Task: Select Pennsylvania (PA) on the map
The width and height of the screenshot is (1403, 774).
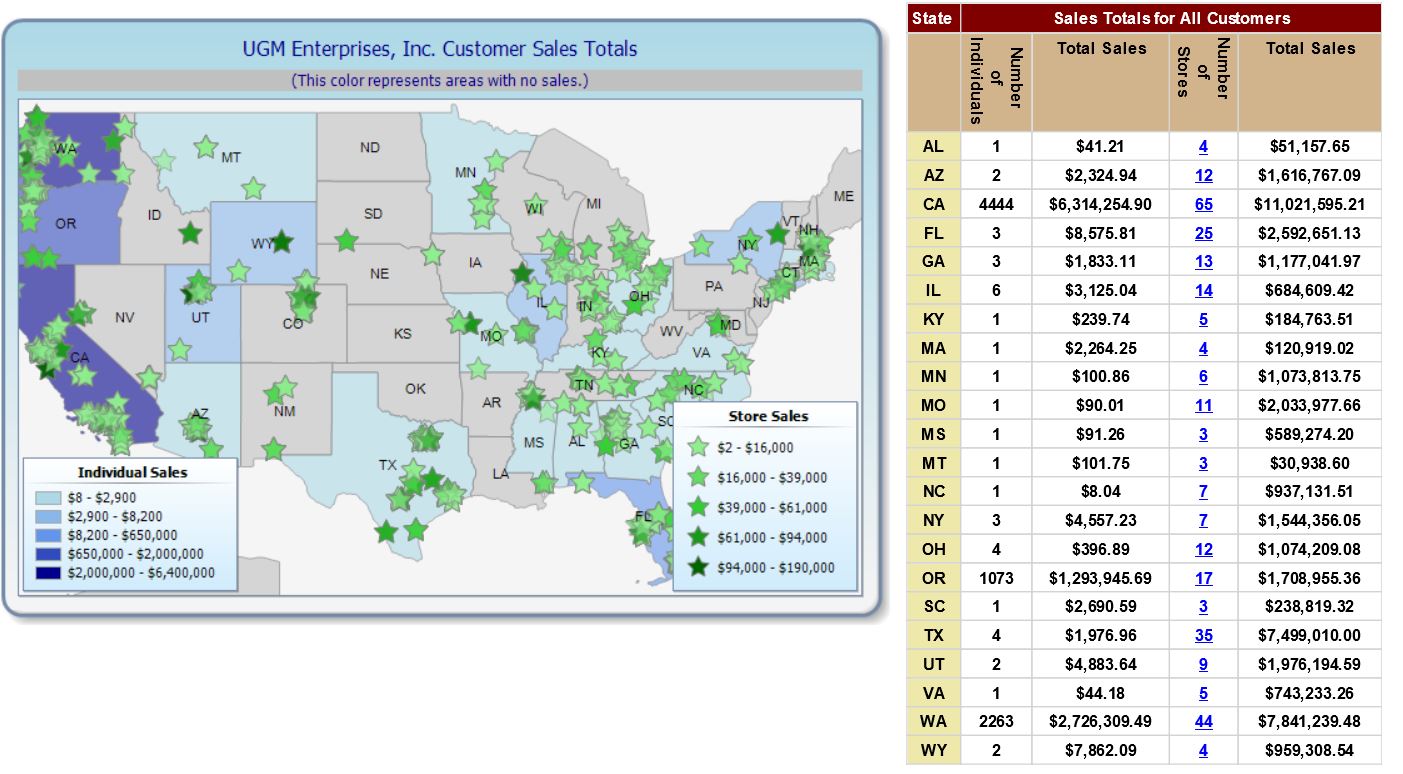Action: (x=713, y=286)
